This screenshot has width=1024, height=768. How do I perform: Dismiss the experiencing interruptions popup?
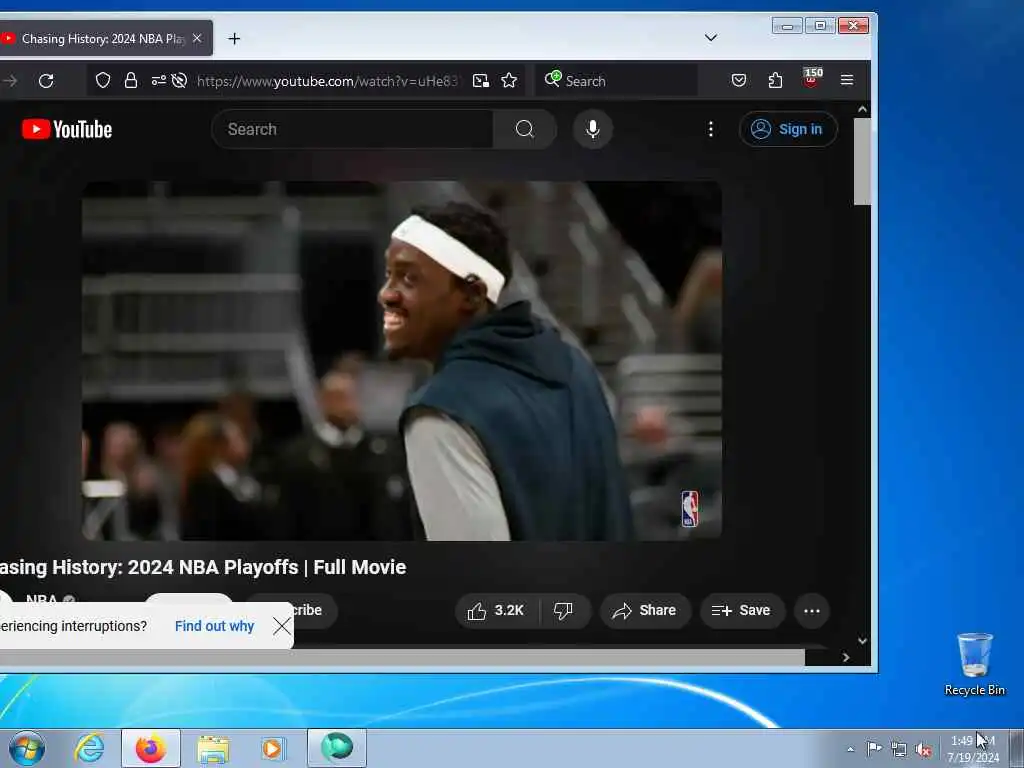(282, 626)
